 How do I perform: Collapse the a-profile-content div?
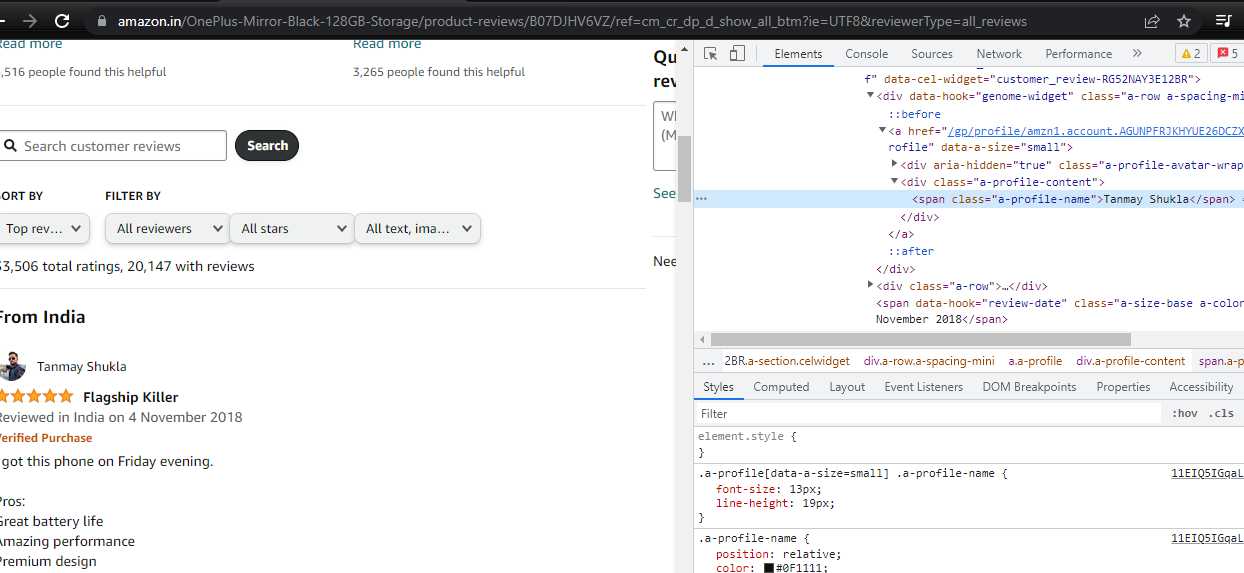coord(894,182)
